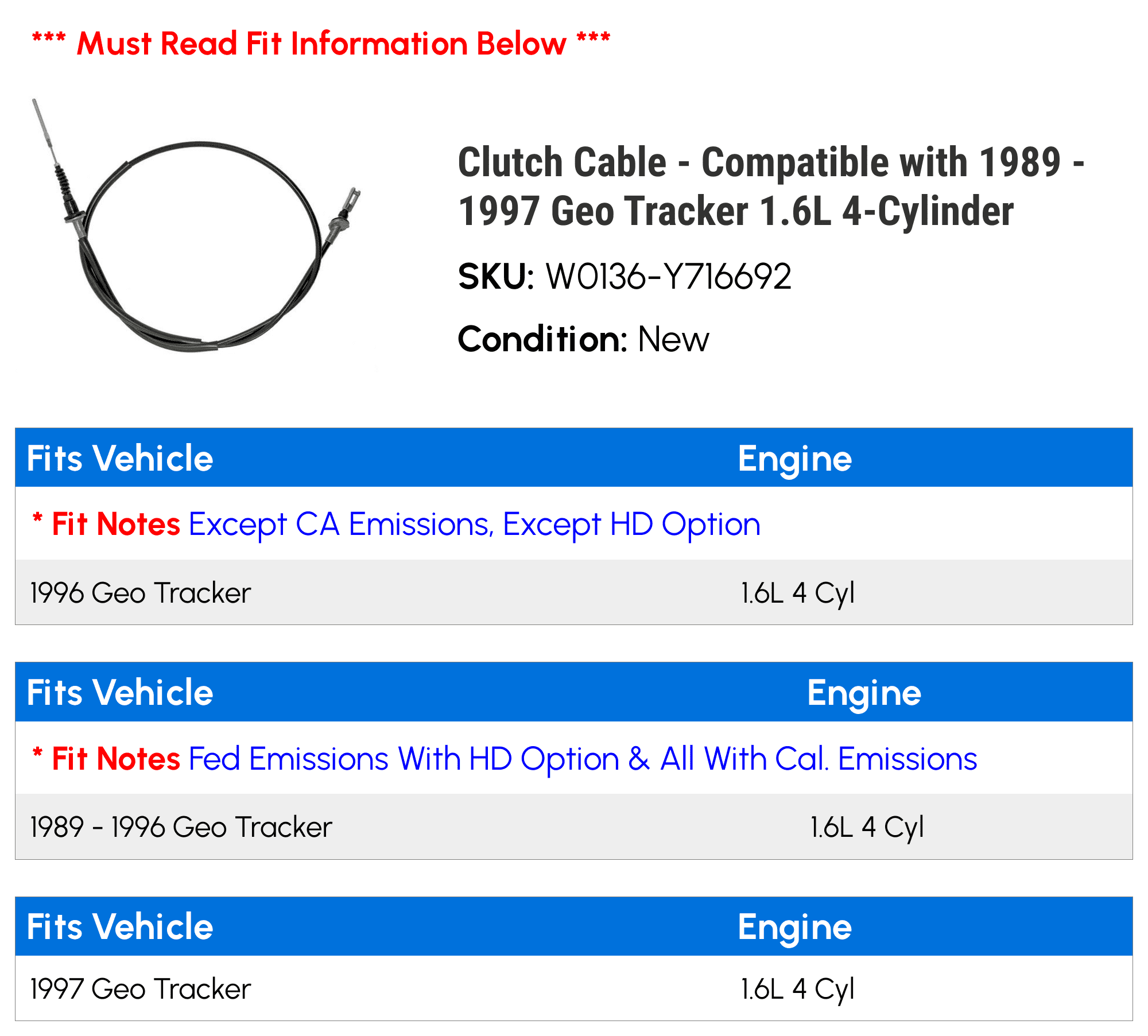Click 1.6L 4 Cyl in 1997 row
This screenshot has height=1036, width=1148.
(x=797, y=989)
